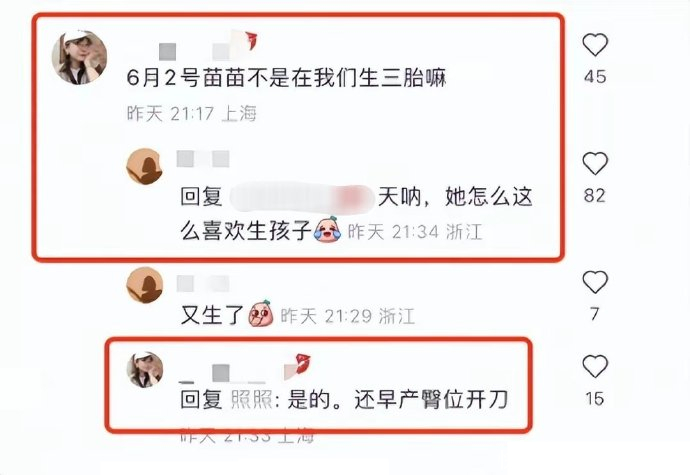Image resolution: width=690 pixels, height=475 pixels.
Task: Tap the 82 like count
Action: pyautogui.click(x=595, y=195)
